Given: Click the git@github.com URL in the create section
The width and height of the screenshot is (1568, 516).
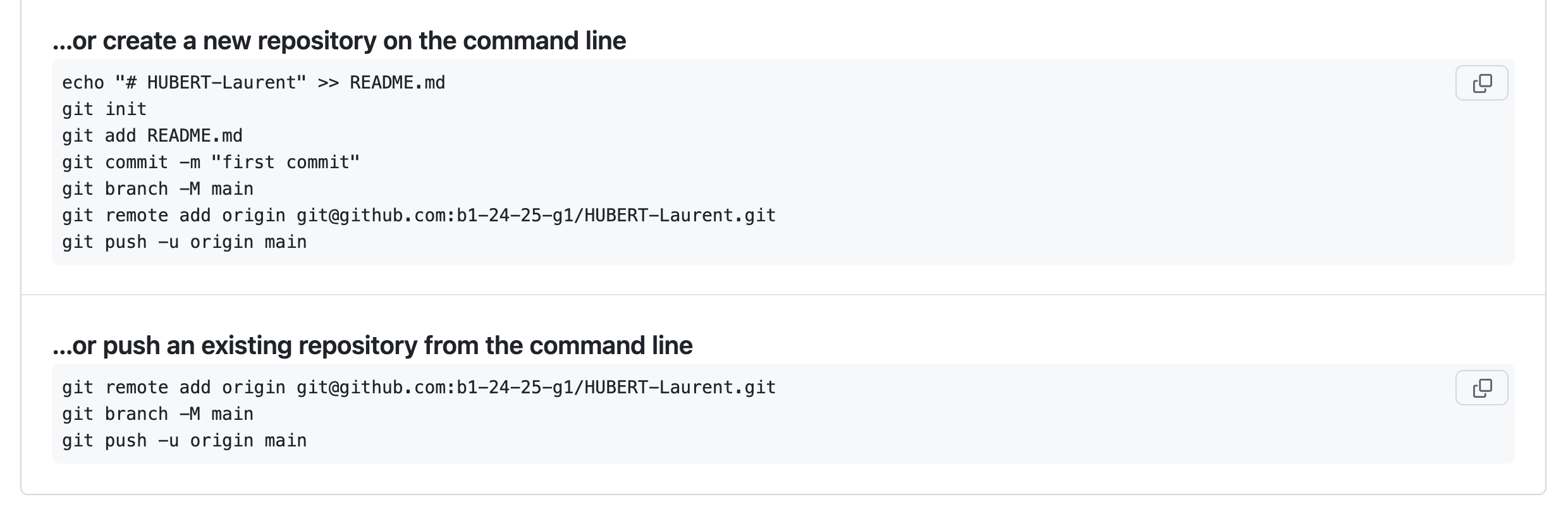Looking at the screenshot, I should click(x=536, y=216).
